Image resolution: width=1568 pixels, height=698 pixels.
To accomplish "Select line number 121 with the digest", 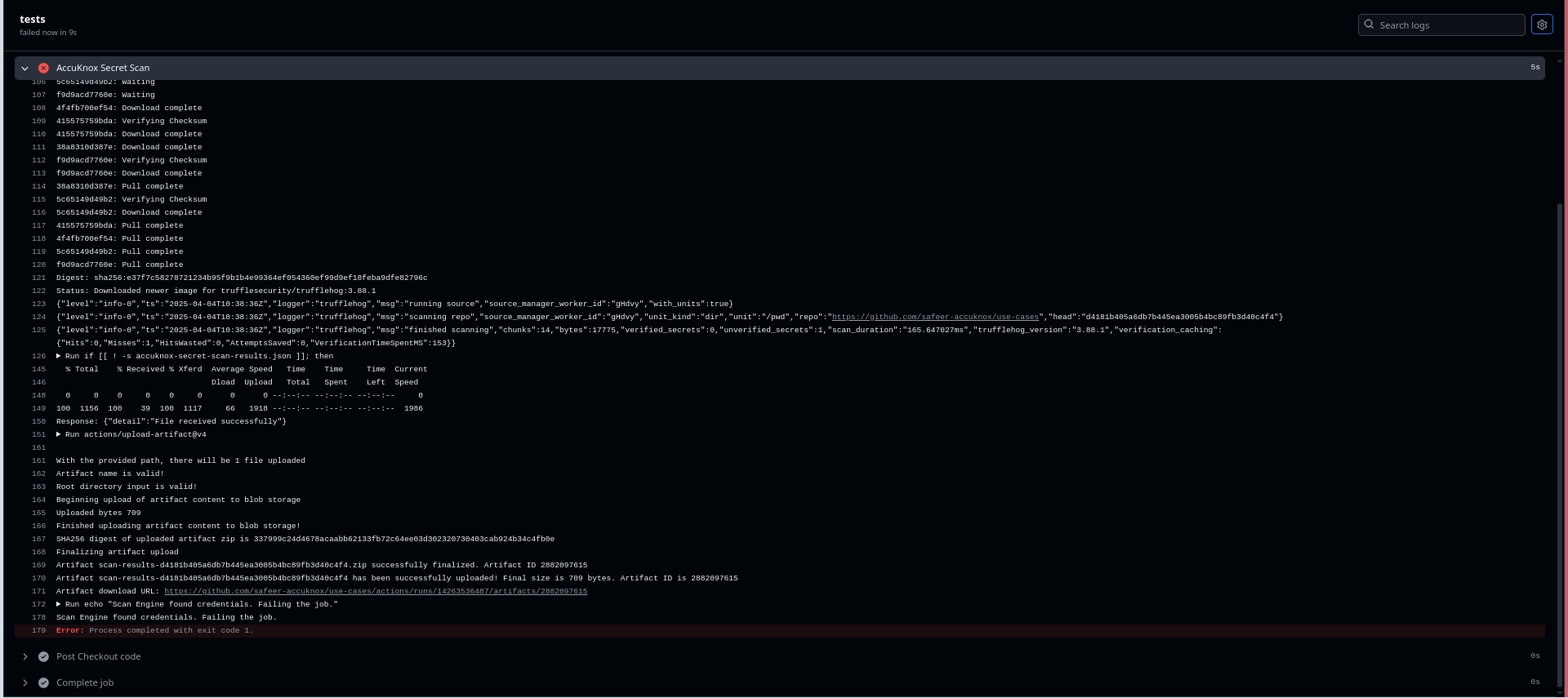I will (38, 278).
